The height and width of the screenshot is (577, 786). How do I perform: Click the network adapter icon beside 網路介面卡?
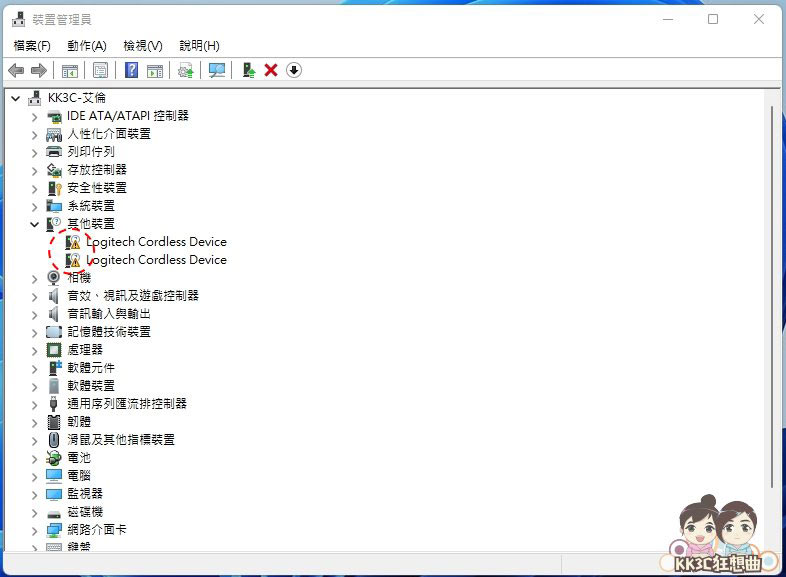coord(54,530)
